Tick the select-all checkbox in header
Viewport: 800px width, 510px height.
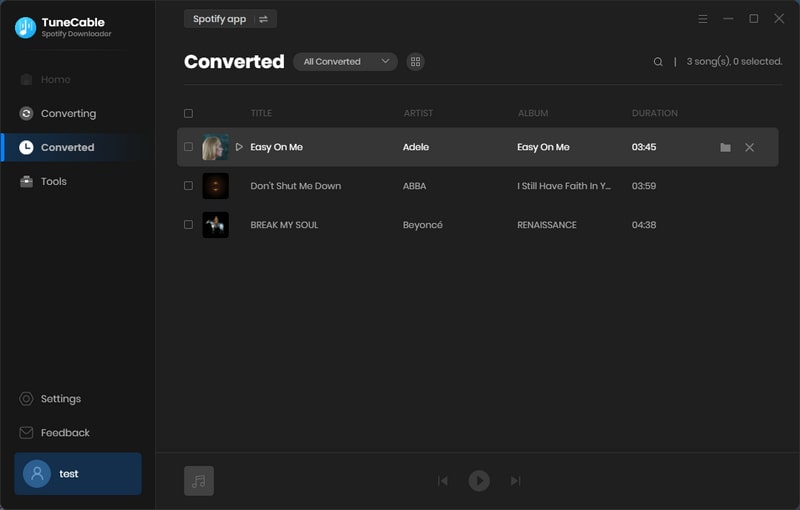point(188,114)
